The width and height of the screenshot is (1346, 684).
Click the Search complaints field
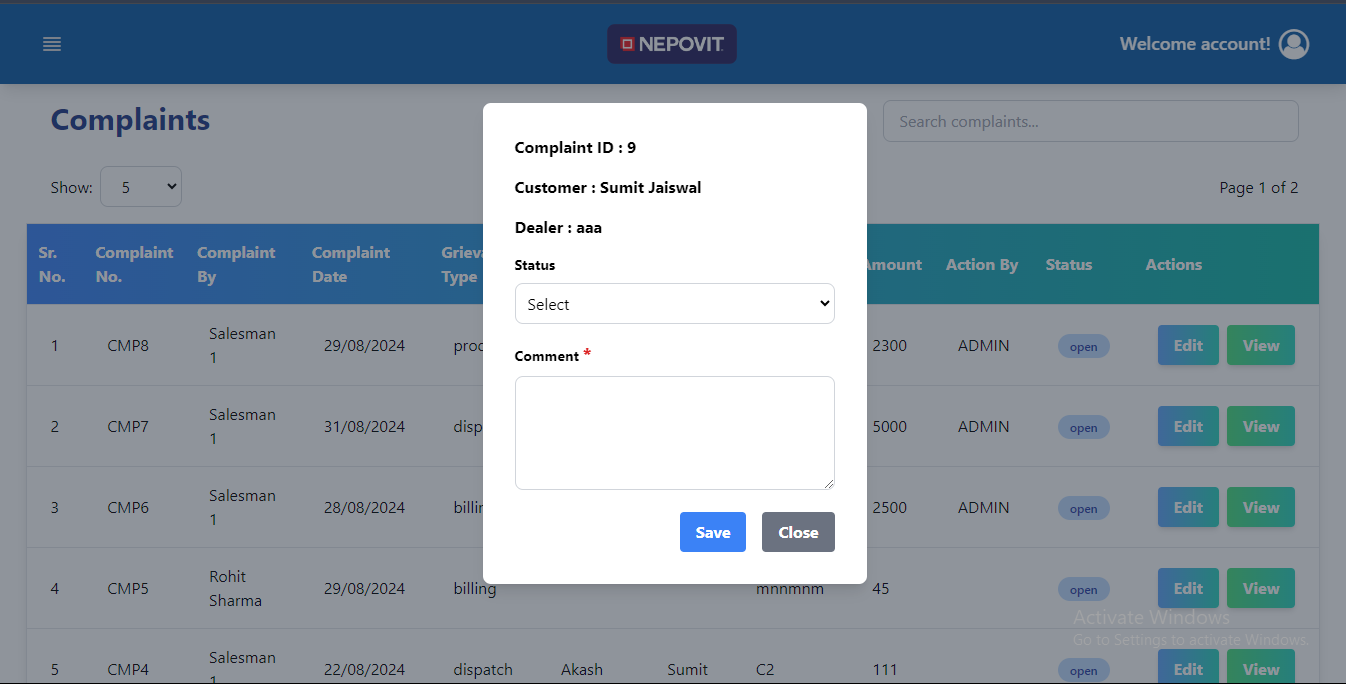(1090, 121)
